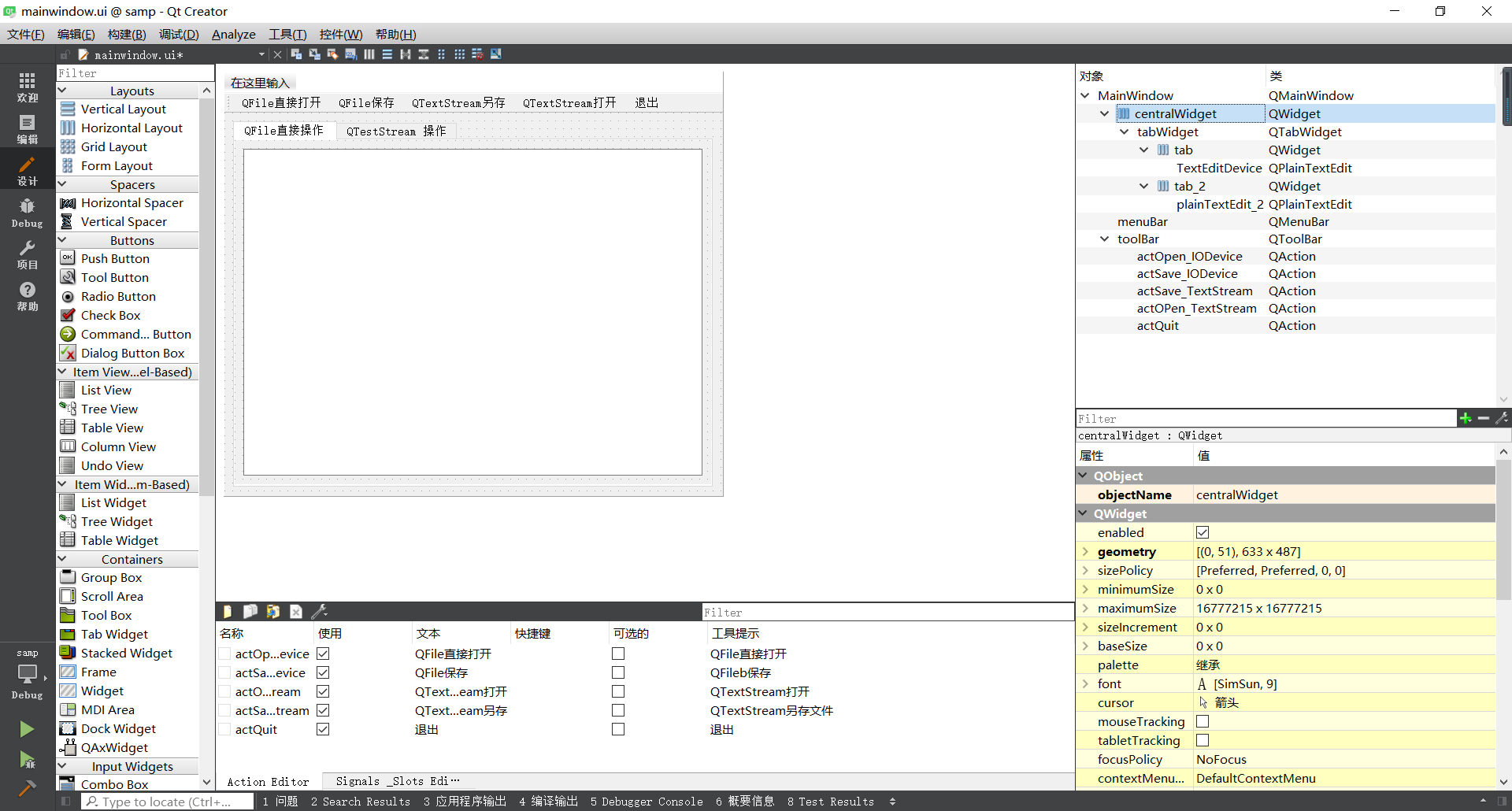Lay out horizontally in a splitter
The width and height of the screenshot is (1512, 811).
click(x=405, y=54)
